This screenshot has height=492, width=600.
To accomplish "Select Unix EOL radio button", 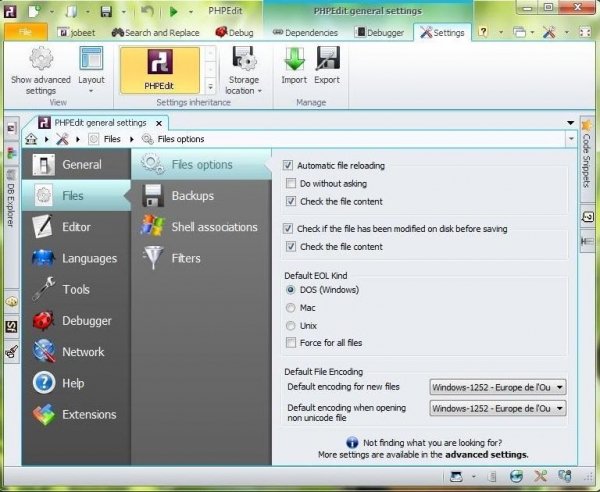I will 290,326.
